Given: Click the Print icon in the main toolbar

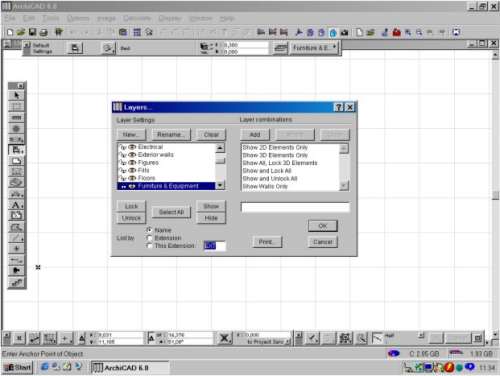Looking at the screenshot, I should 44,32.
